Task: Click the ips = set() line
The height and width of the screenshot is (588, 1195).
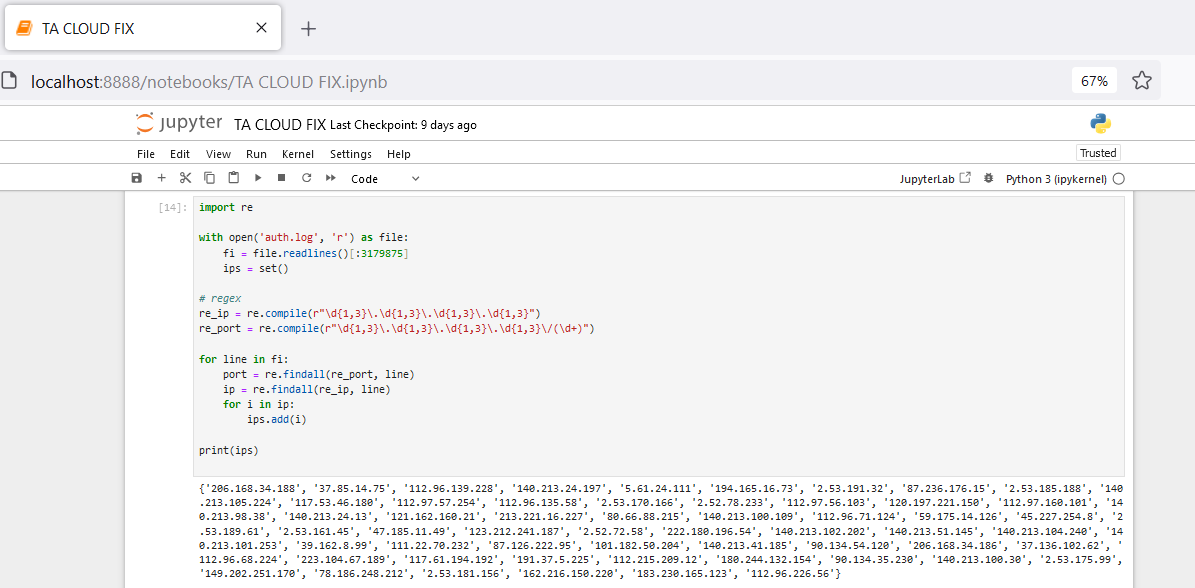Action: pos(256,268)
